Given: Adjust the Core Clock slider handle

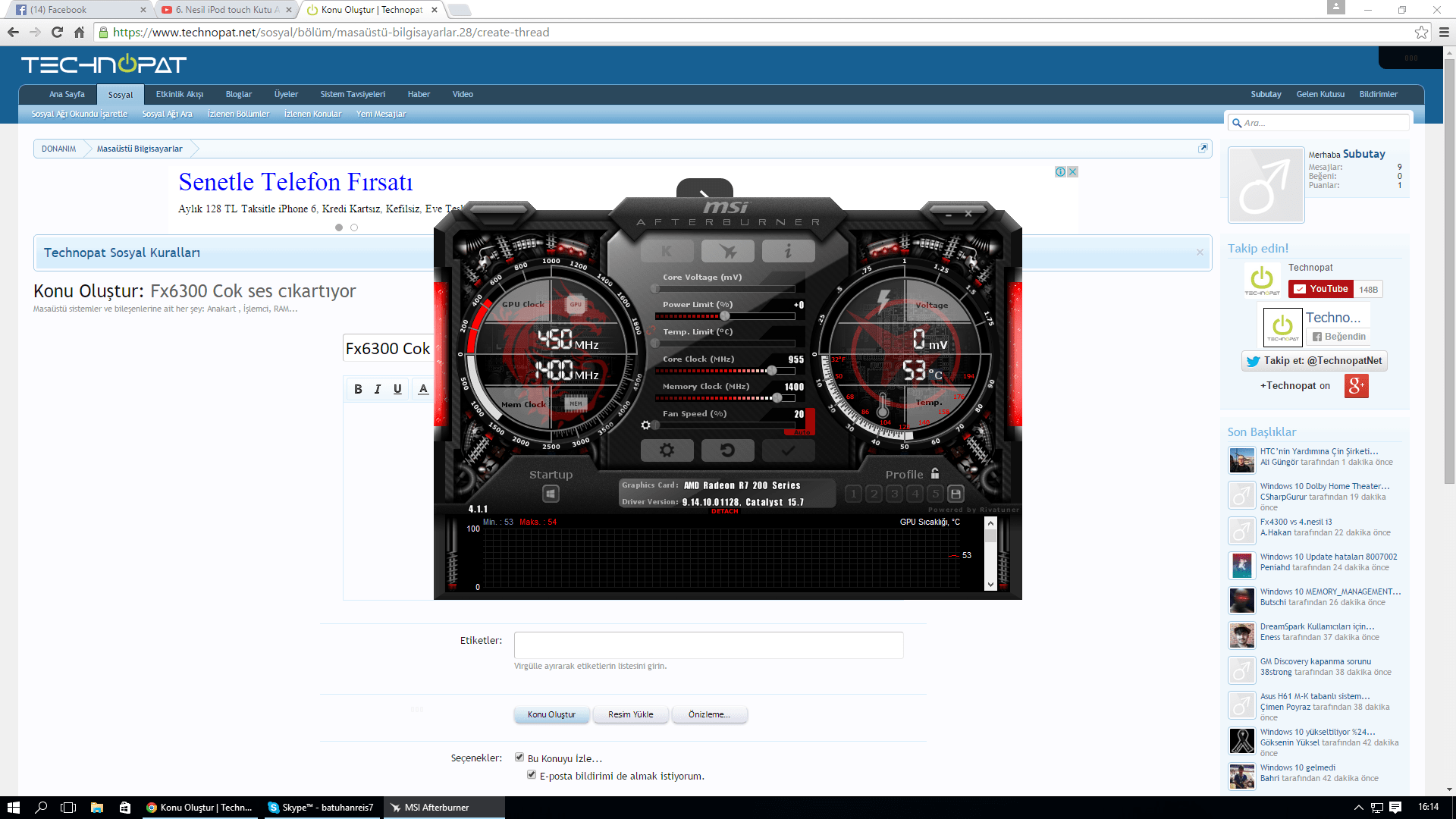Looking at the screenshot, I should 771,371.
